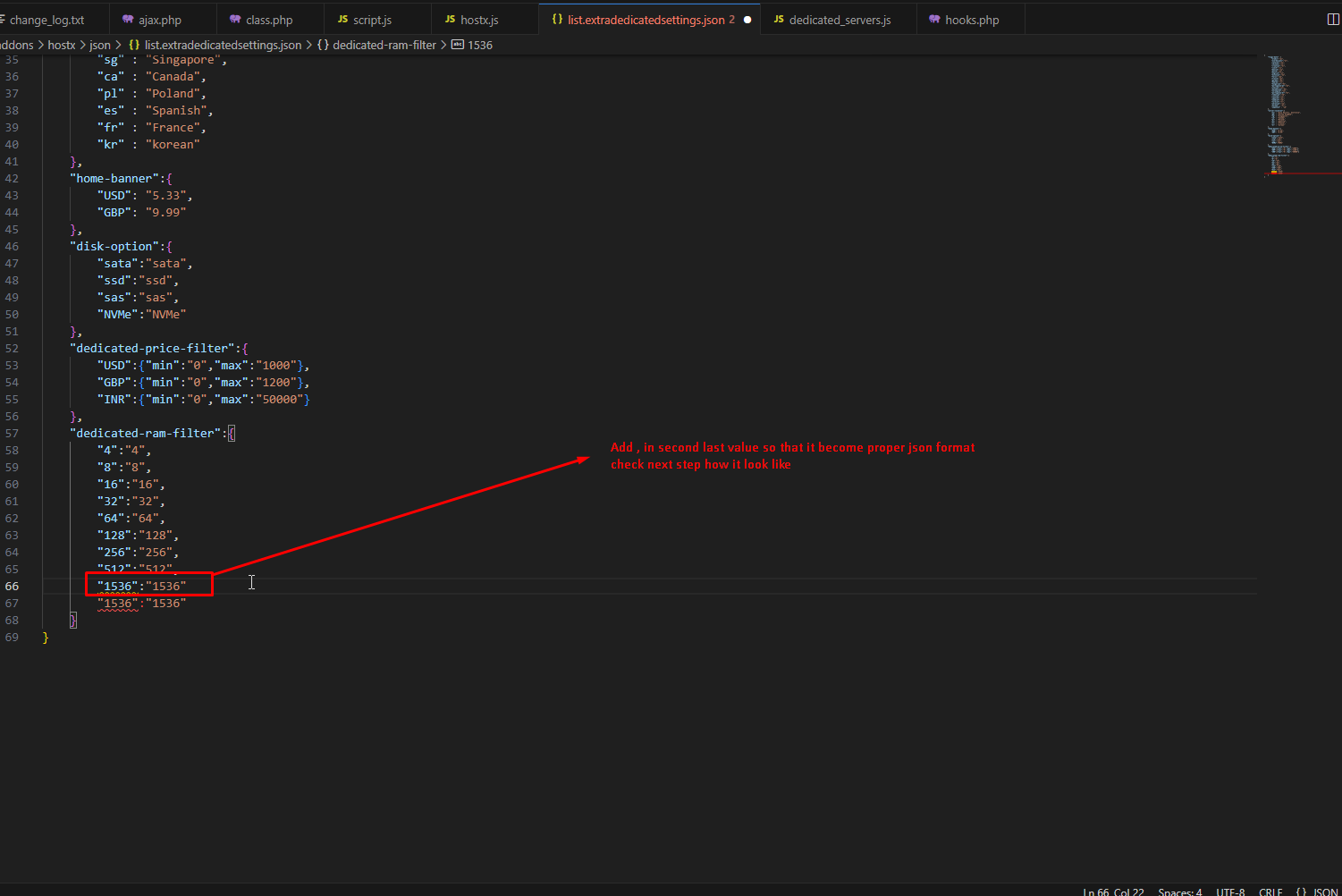Viewport: 1342px width, 896px height.
Task: Click the JS icon on hostx.js tab
Action: (450, 20)
